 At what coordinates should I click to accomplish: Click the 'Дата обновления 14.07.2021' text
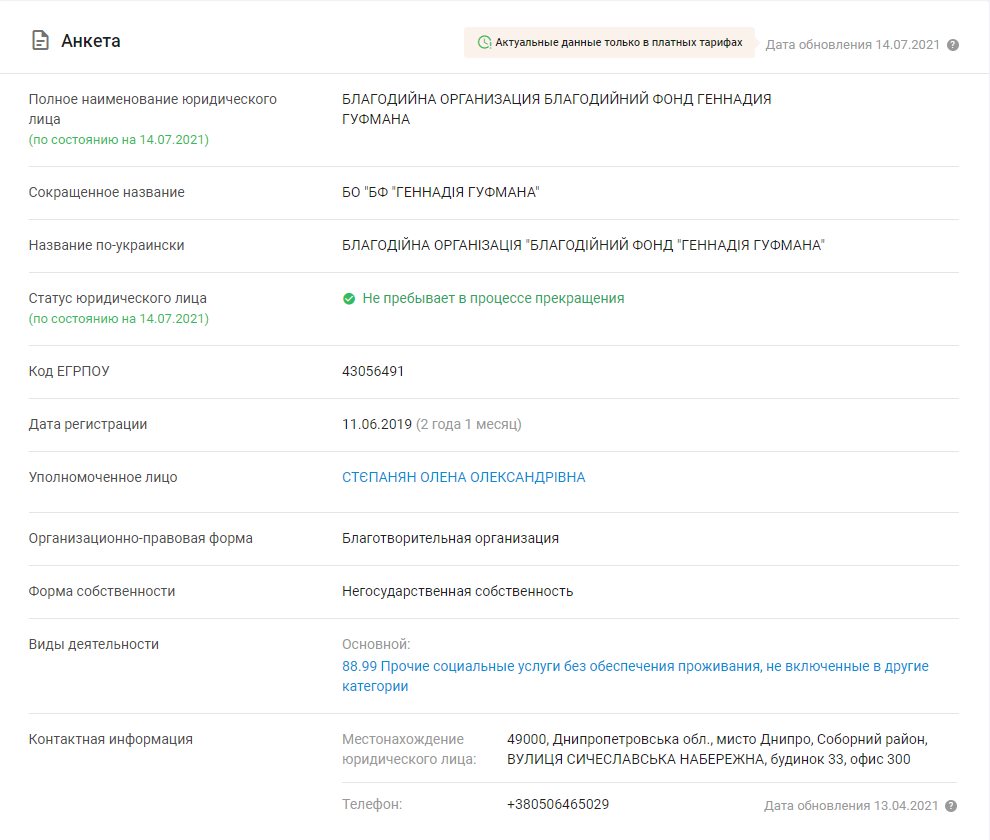tap(852, 45)
